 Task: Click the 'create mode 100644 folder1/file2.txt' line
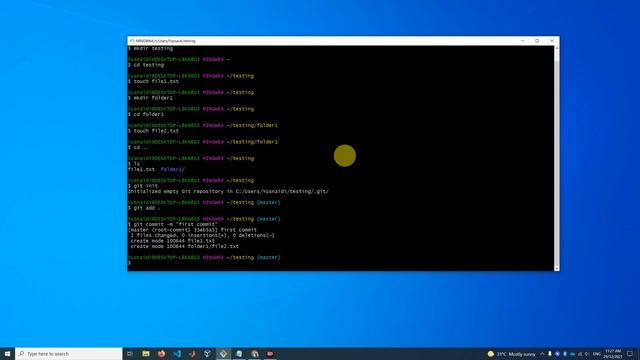point(184,247)
